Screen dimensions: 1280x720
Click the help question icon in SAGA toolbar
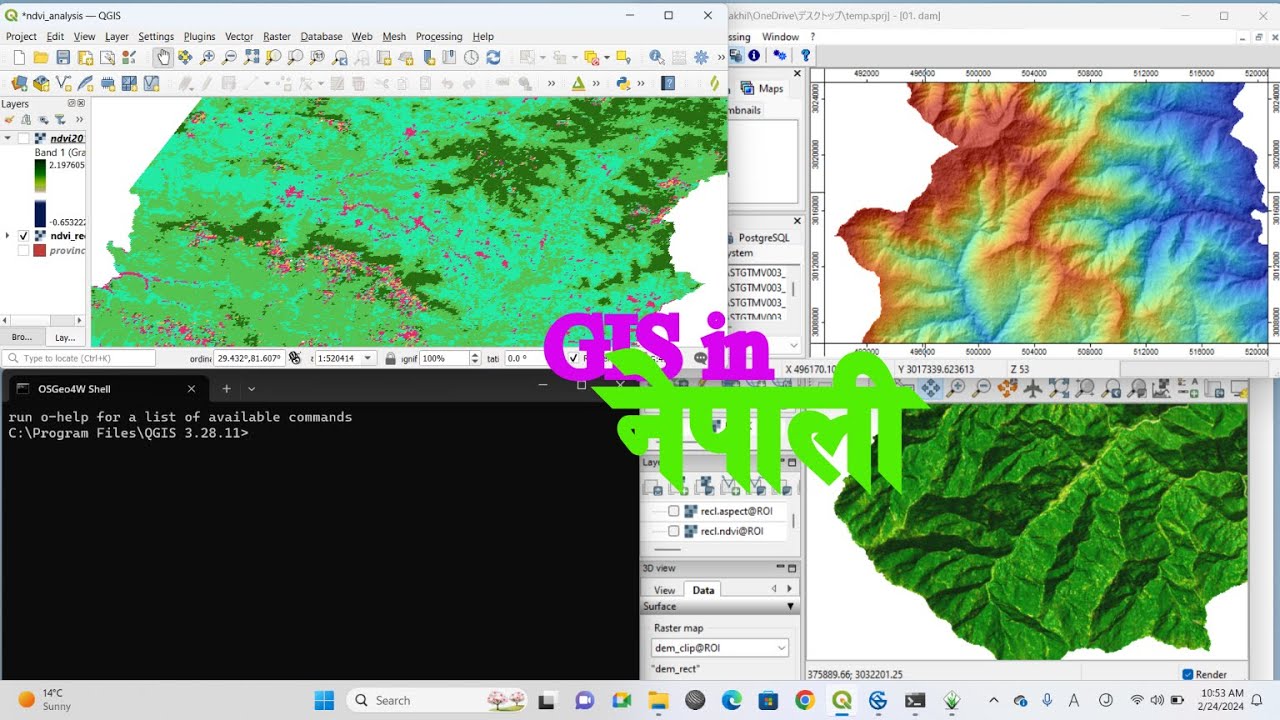tap(805, 56)
